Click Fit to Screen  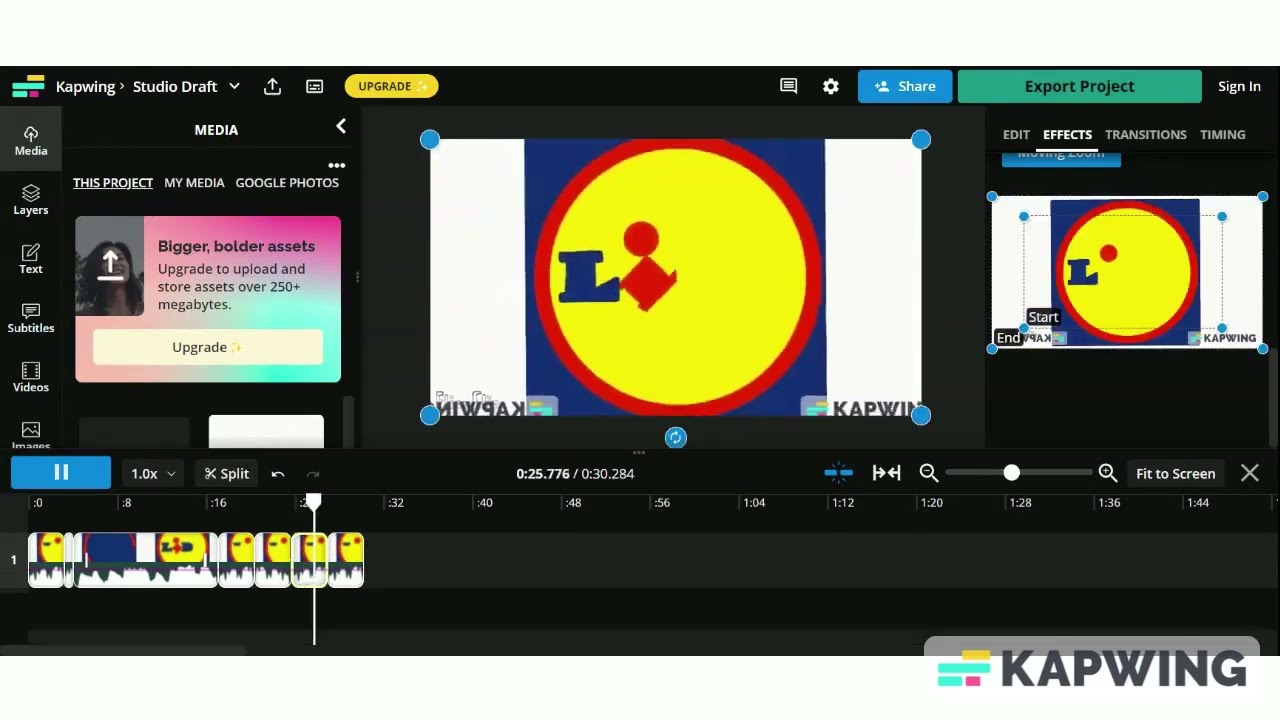(x=1175, y=474)
